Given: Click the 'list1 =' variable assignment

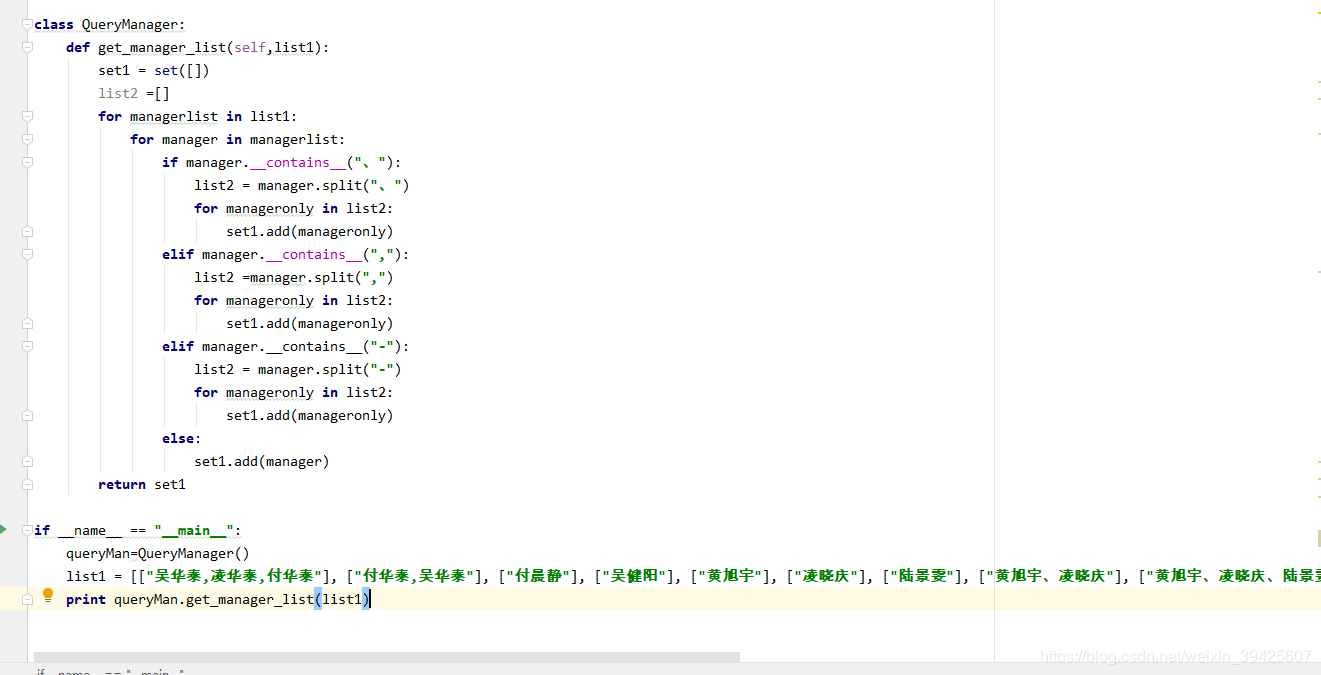Looking at the screenshot, I should 94,576.
